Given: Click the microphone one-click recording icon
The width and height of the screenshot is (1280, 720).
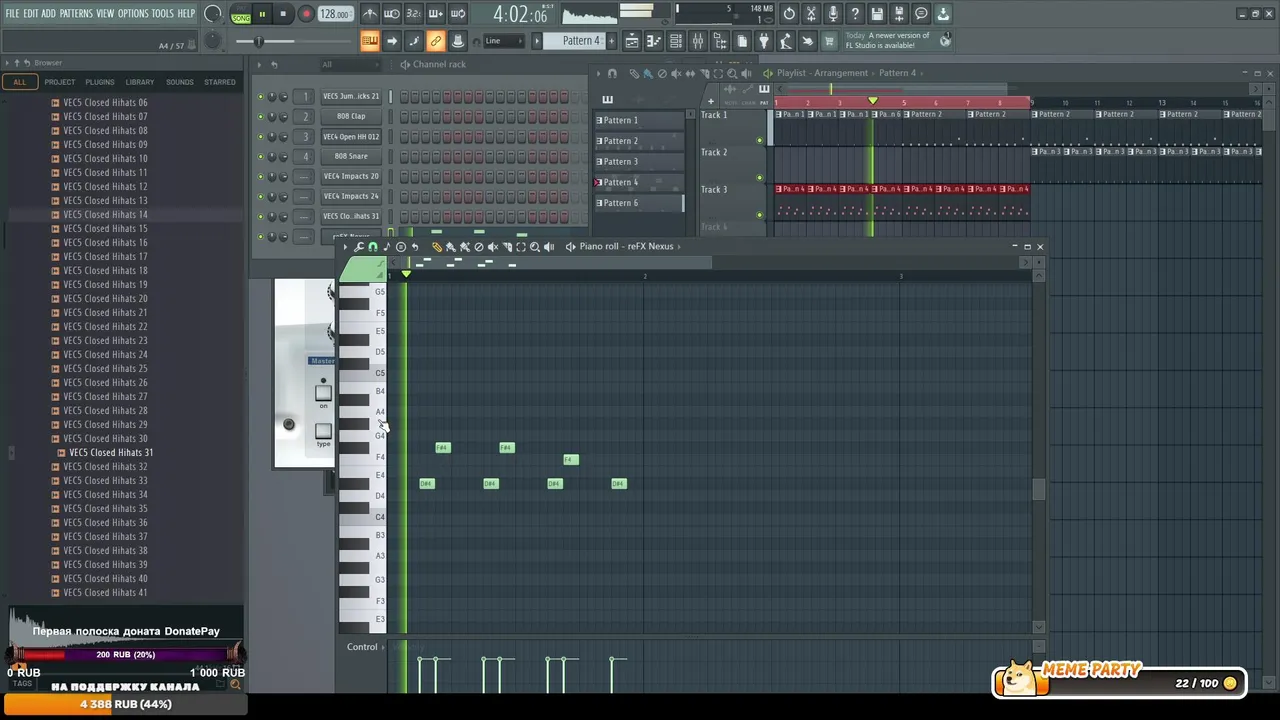Looking at the screenshot, I should pyautogui.click(x=833, y=14).
